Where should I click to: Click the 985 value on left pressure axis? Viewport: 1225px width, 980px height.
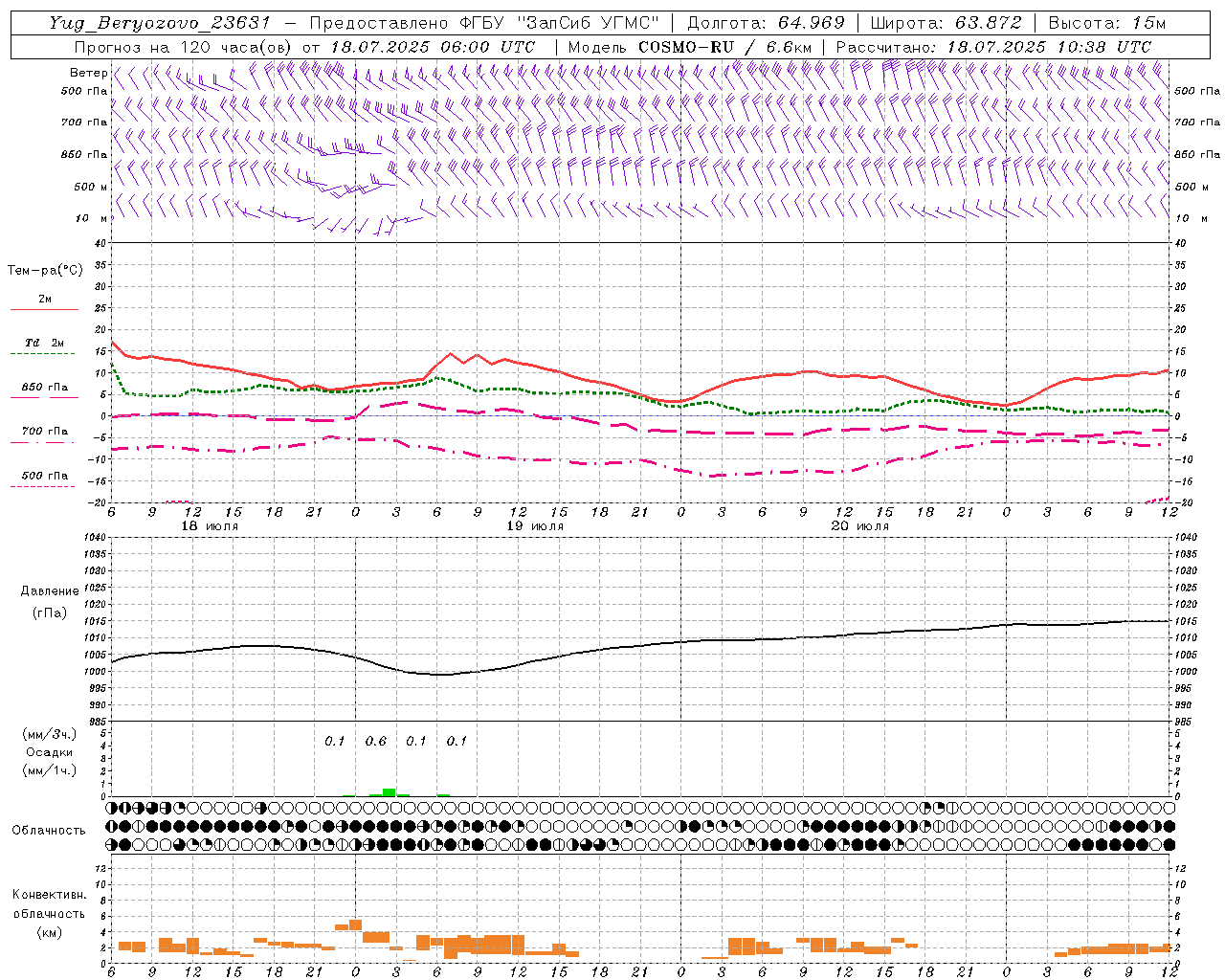(x=96, y=722)
